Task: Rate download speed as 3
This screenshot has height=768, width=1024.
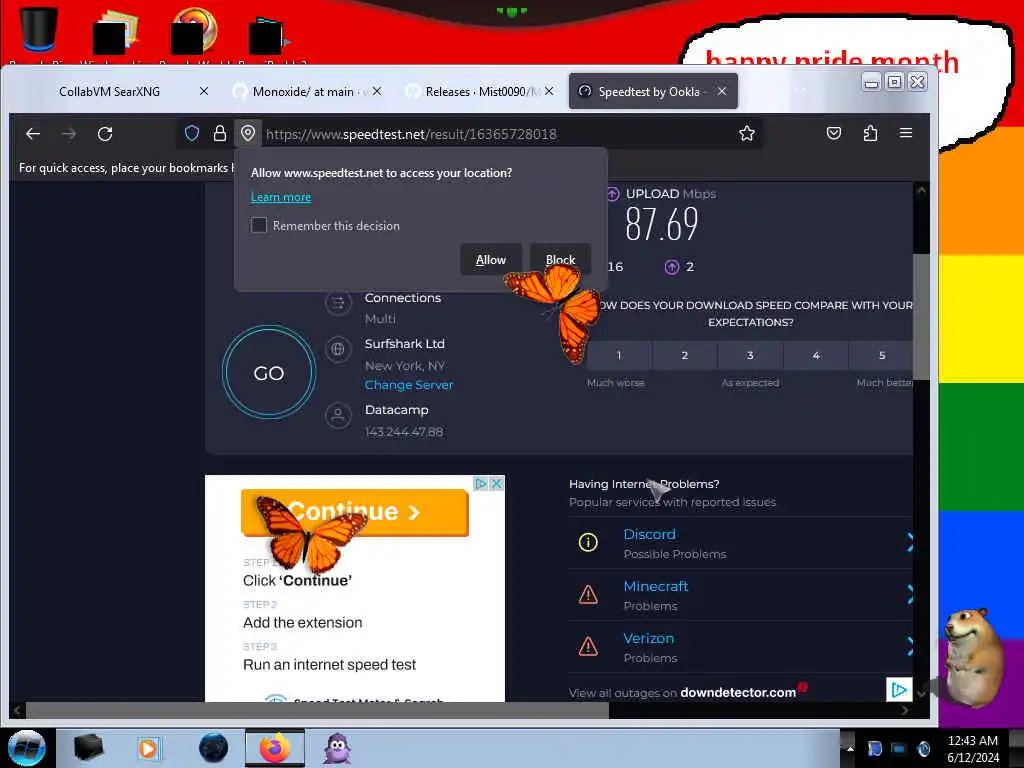Action: click(750, 355)
